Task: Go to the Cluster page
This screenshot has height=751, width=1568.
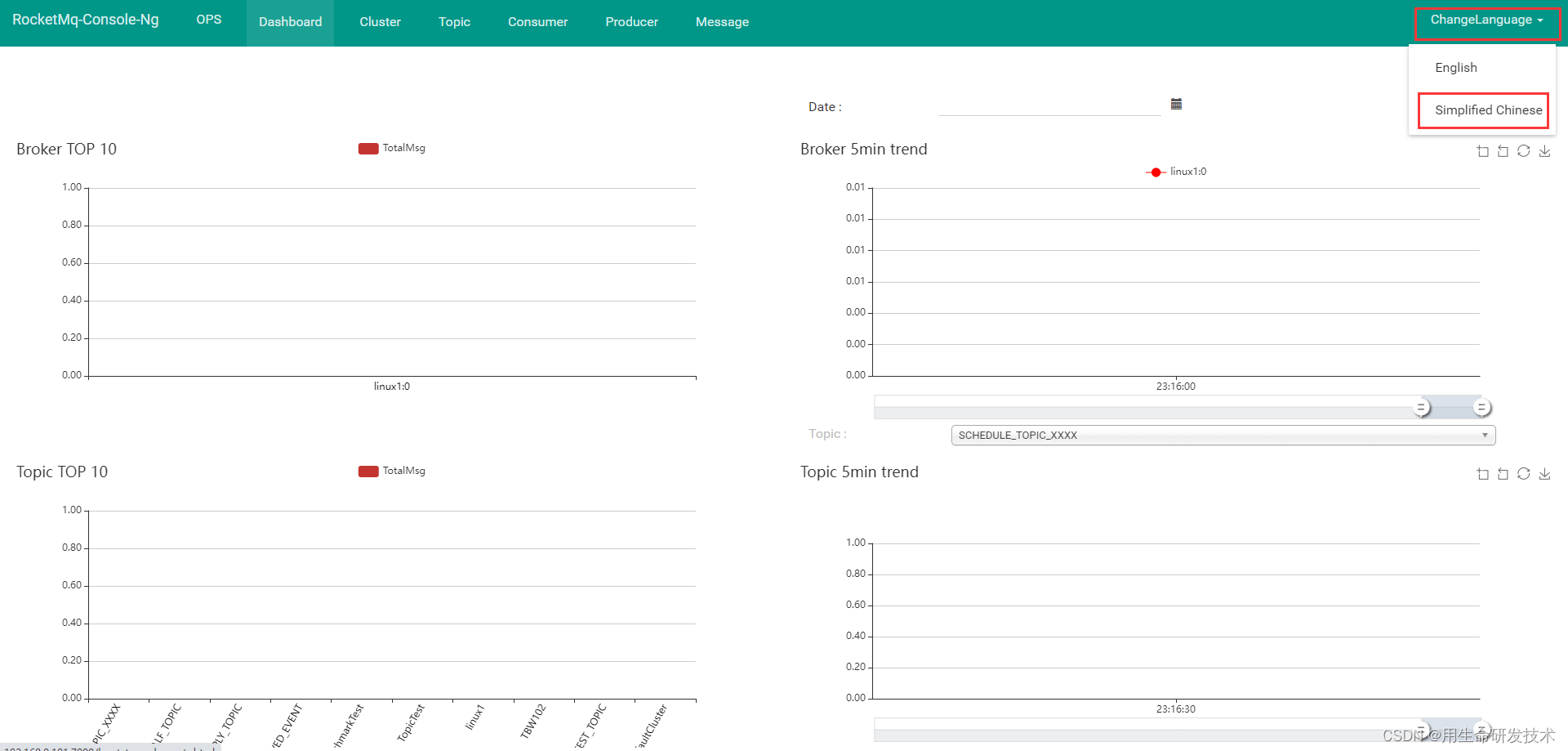Action: [x=381, y=22]
